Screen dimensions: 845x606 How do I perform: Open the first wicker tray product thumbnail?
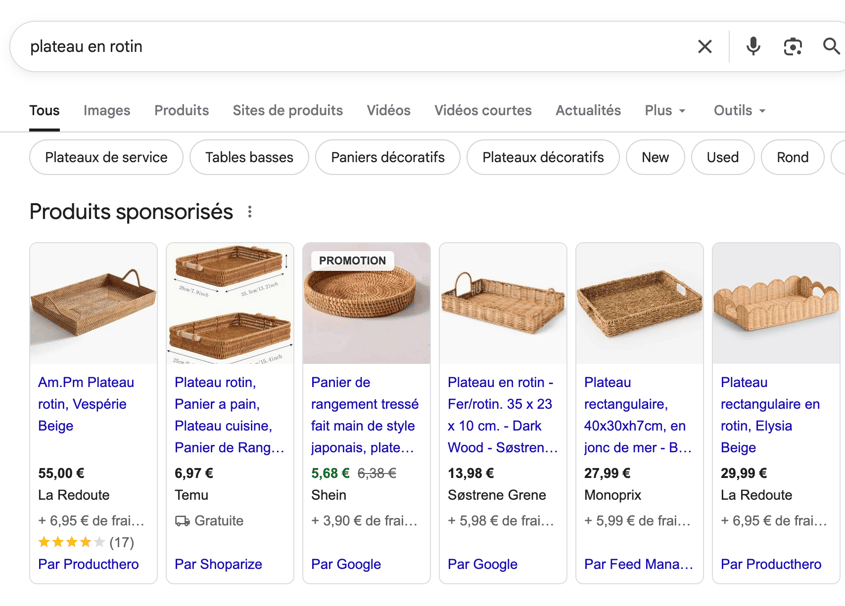pyautogui.click(x=93, y=301)
